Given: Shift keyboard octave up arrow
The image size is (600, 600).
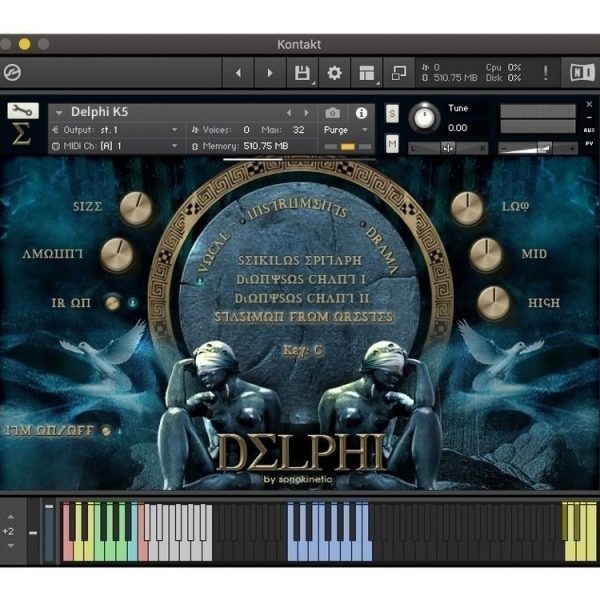Looking at the screenshot, I should (11, 517).
